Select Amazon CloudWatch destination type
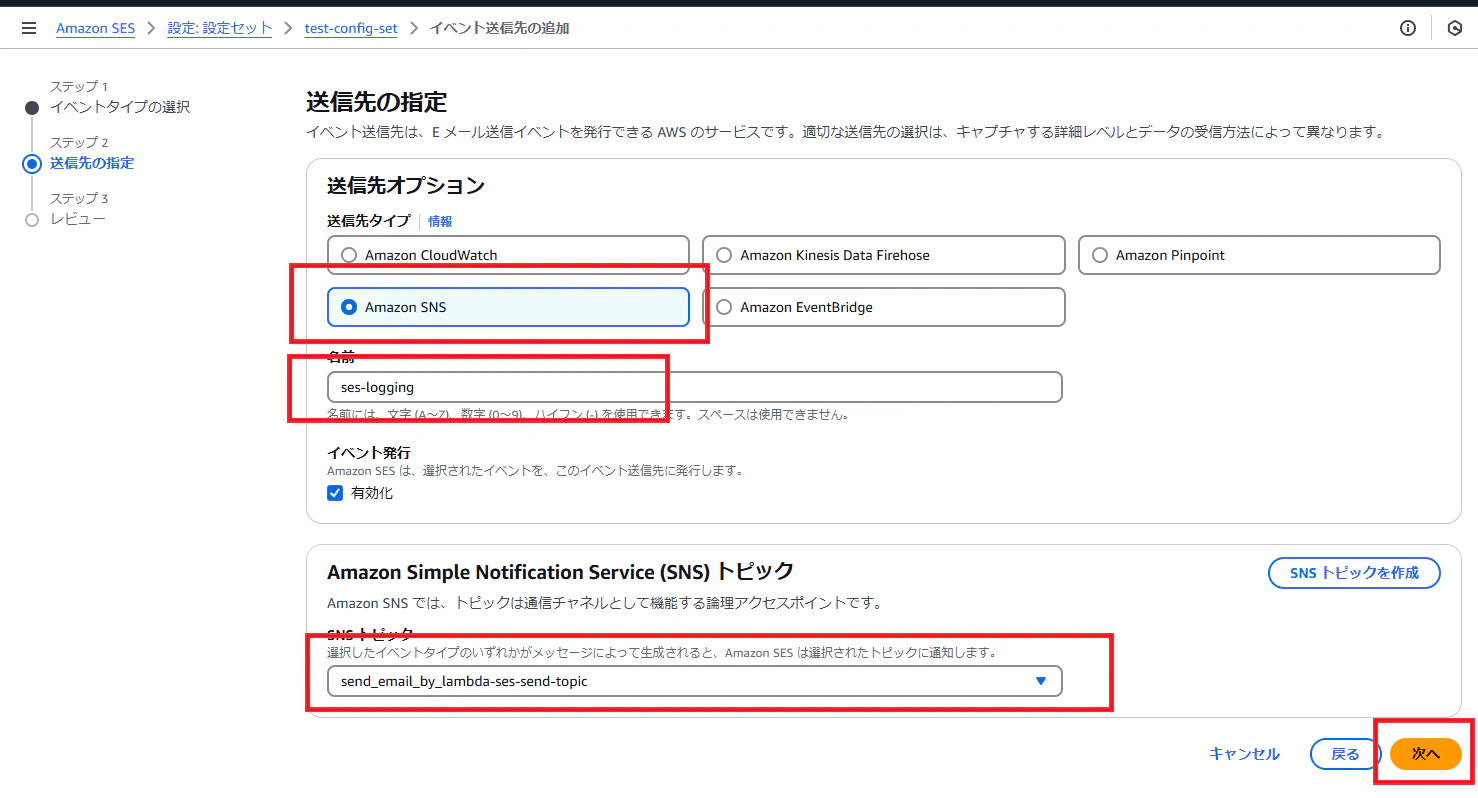1478x798 pixels. (x=508, y=255)
